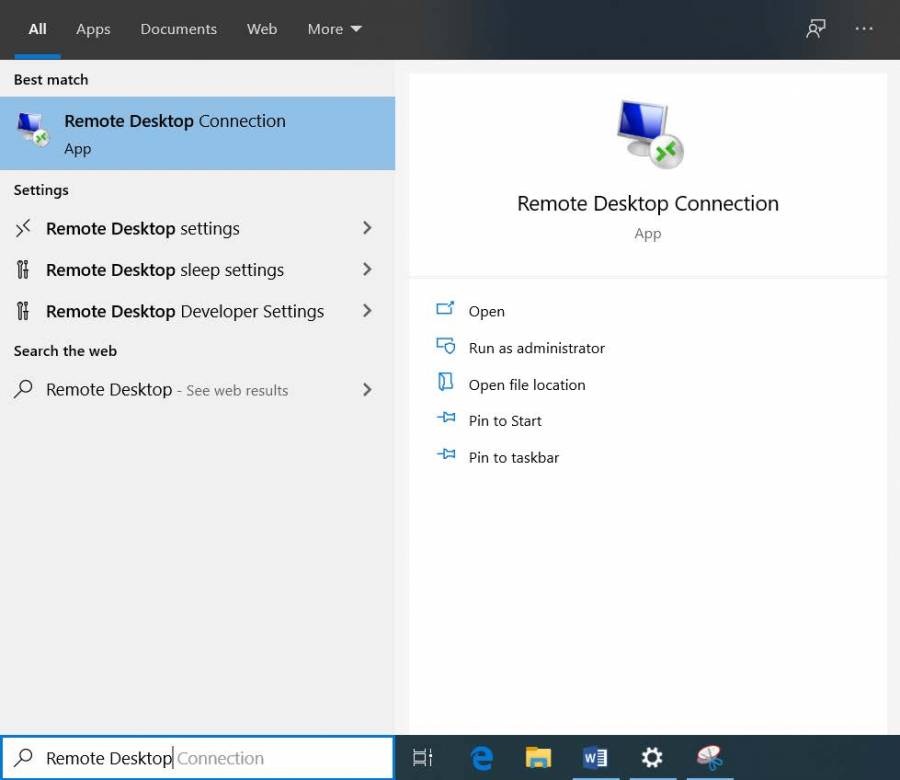Click the Run as administrator shield icon
The image size is (900, 780).
[x=446, y=346]
